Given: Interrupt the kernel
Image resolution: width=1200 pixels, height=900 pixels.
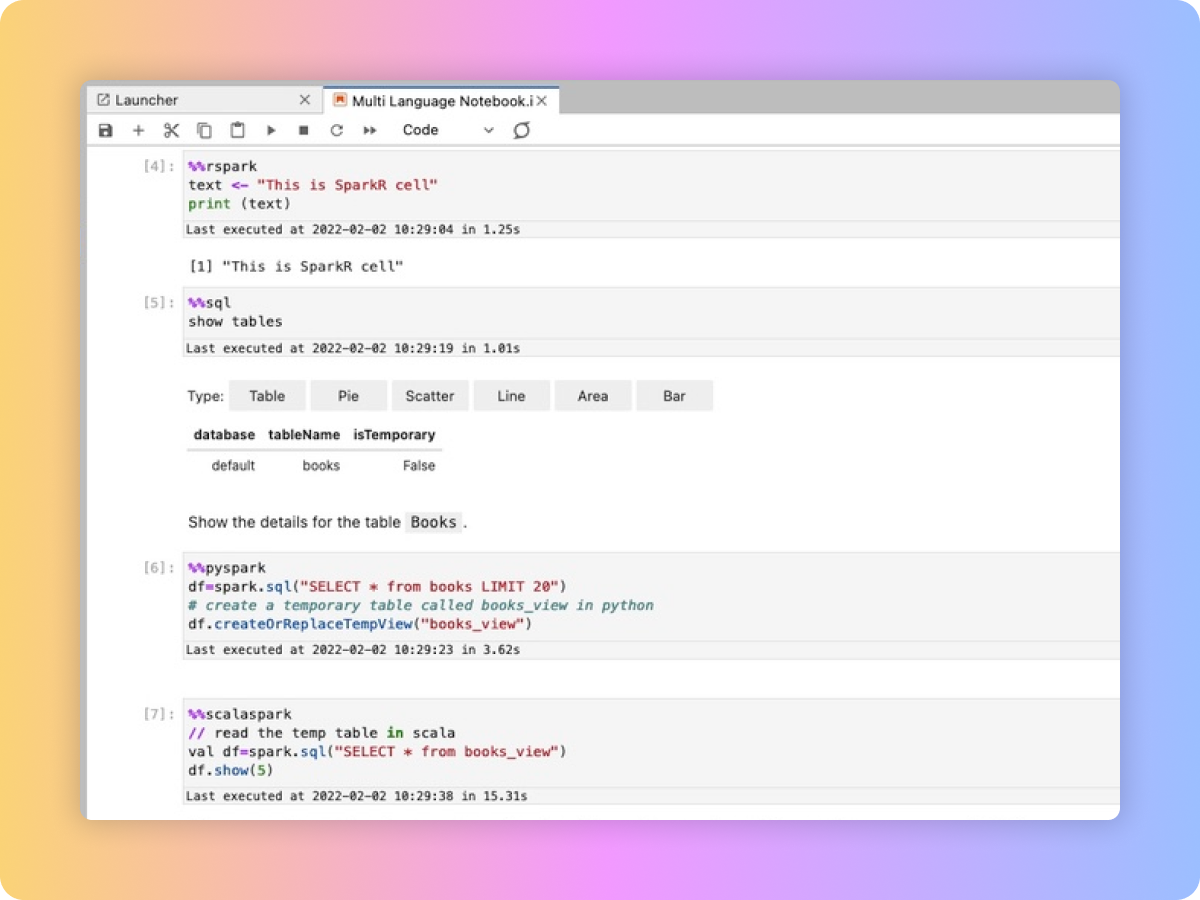Looking at the screenshot, I should [303, 130].
